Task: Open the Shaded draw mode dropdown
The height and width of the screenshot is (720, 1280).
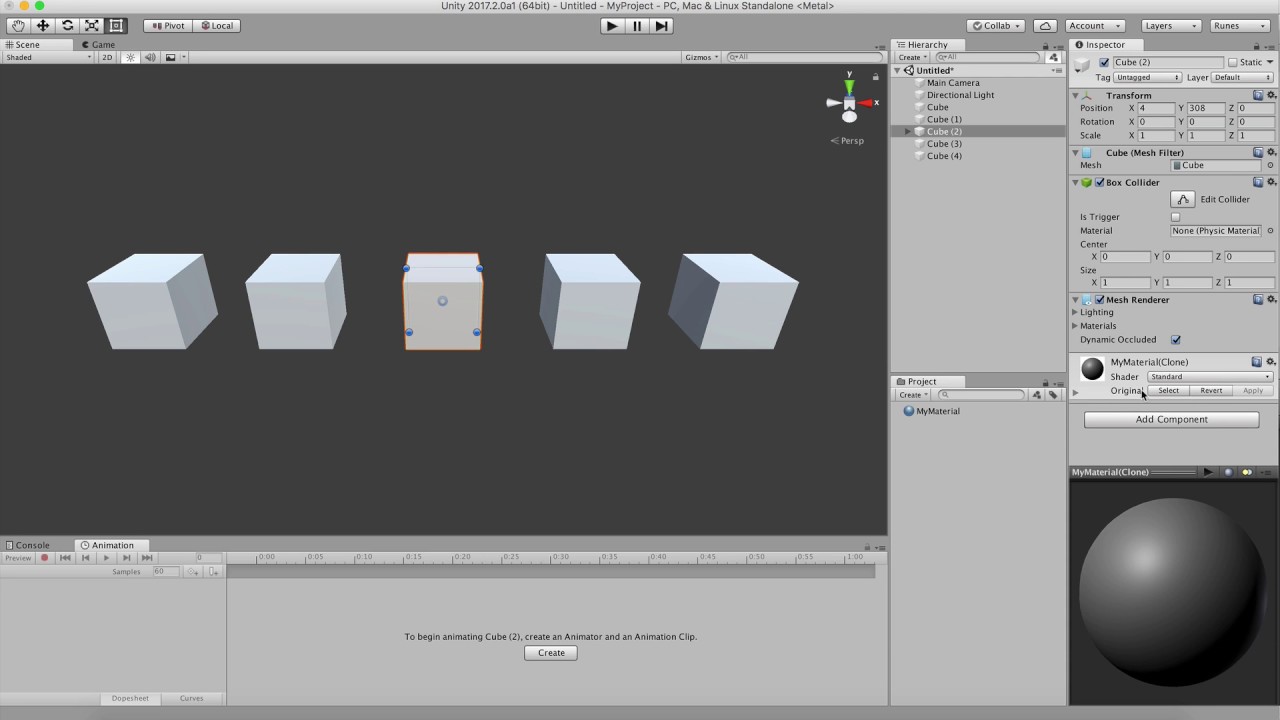Action: coord(48,57)
